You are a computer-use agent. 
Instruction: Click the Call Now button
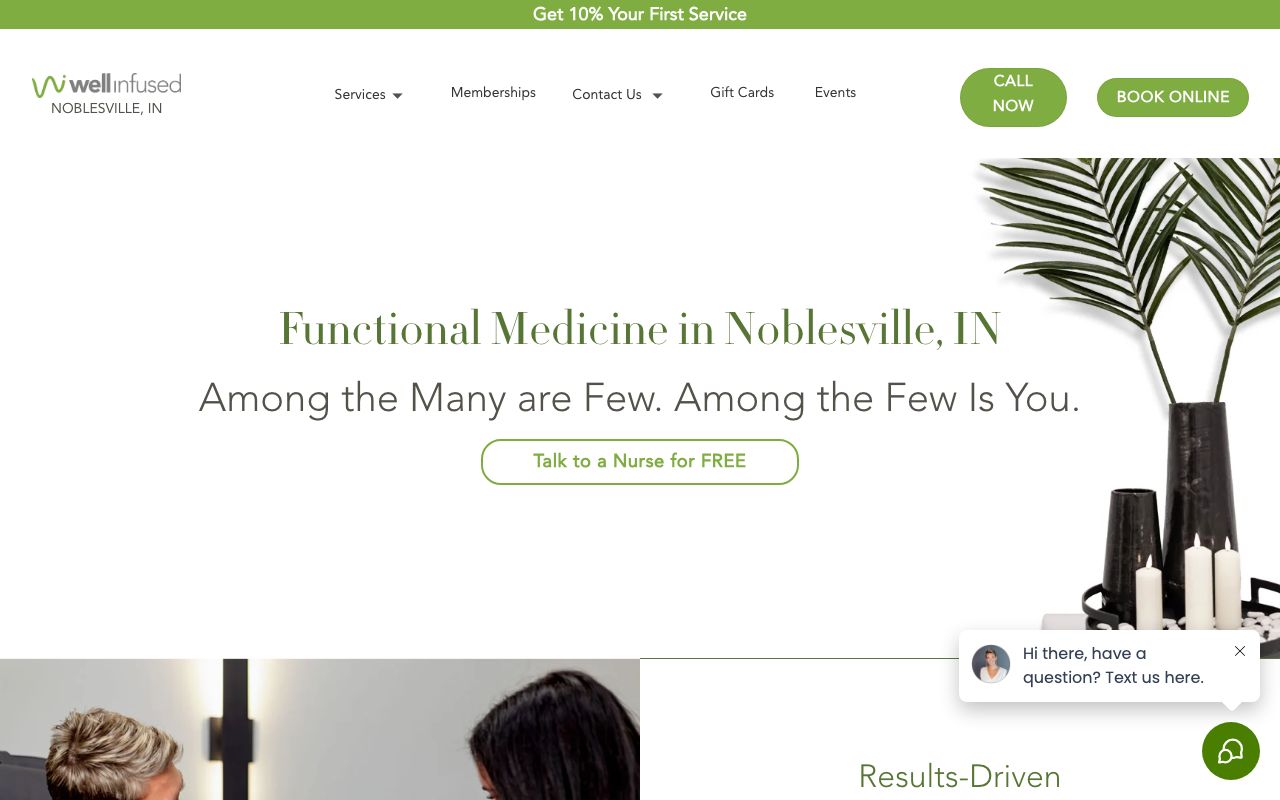point(1013,97)
